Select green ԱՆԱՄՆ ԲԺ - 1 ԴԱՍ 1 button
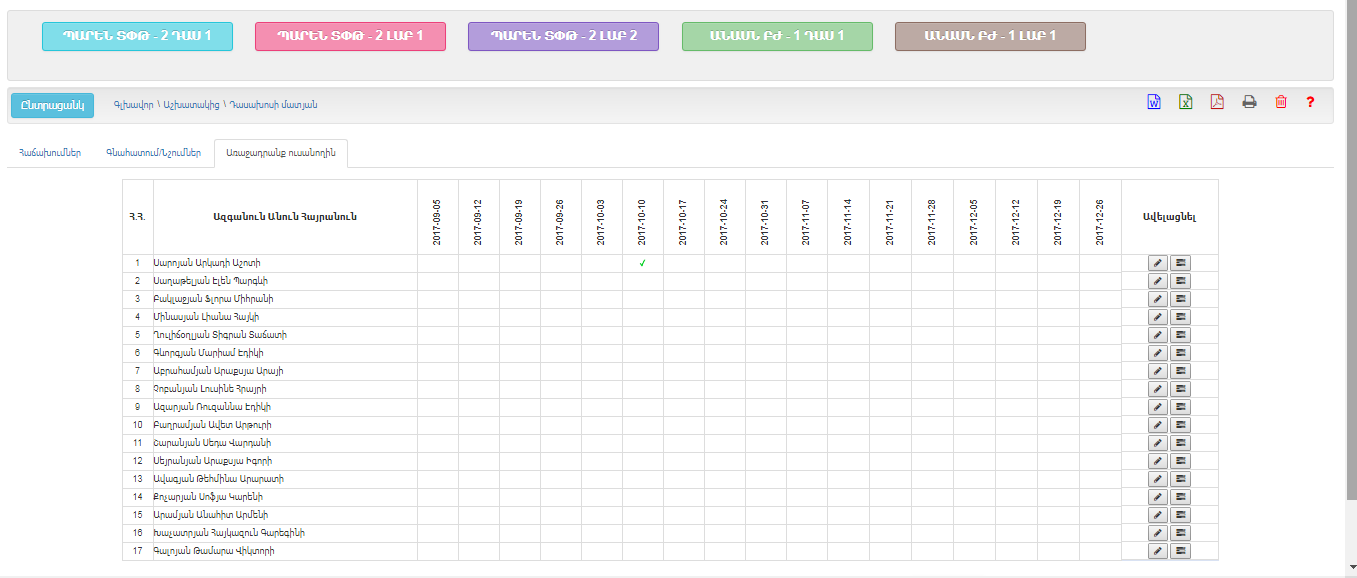 coord(777,36)
